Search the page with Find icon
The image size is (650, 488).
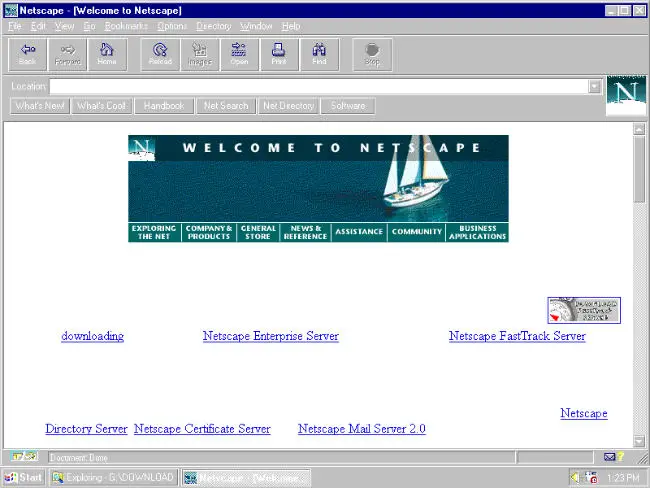[319, 55]
